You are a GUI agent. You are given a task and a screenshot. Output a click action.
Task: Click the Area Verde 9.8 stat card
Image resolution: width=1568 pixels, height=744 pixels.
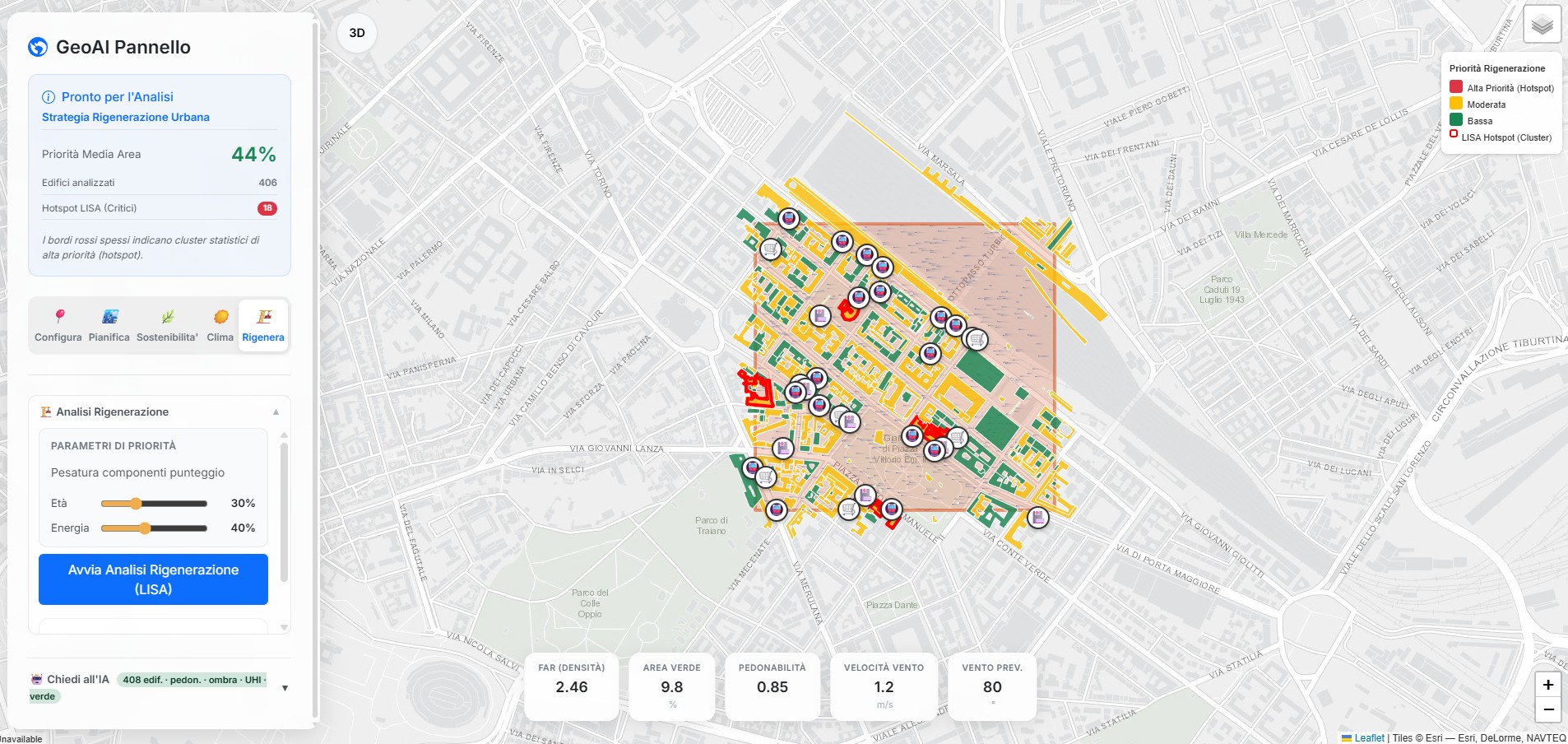[672, 686]
